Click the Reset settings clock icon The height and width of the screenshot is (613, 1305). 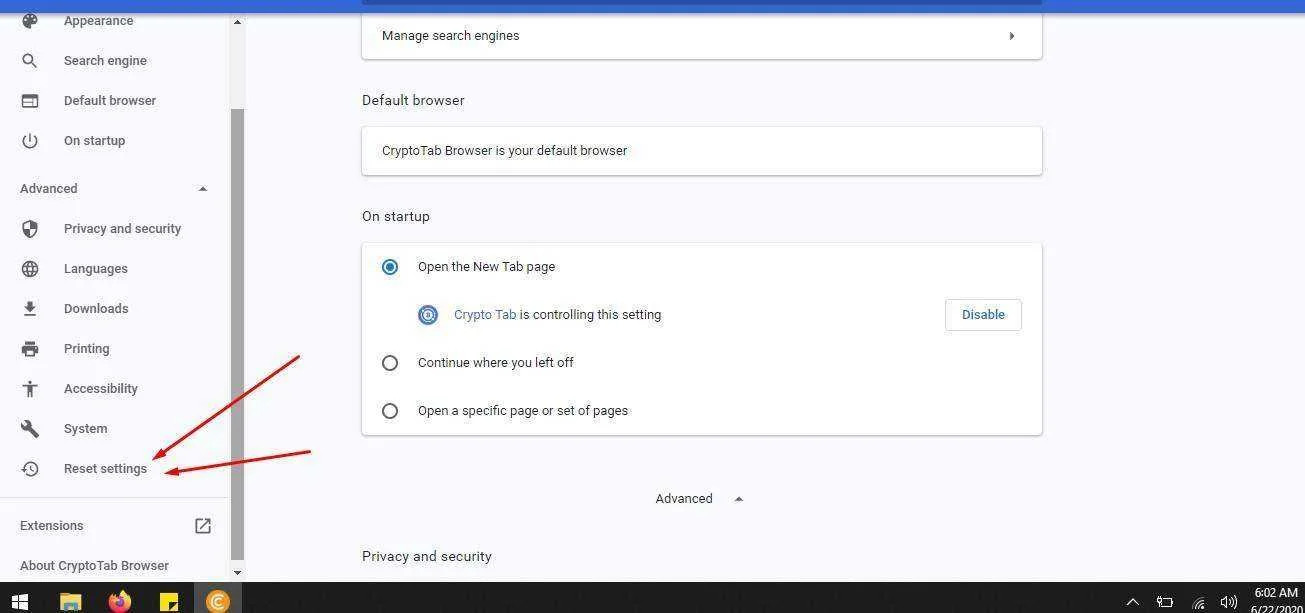[30, 469]
